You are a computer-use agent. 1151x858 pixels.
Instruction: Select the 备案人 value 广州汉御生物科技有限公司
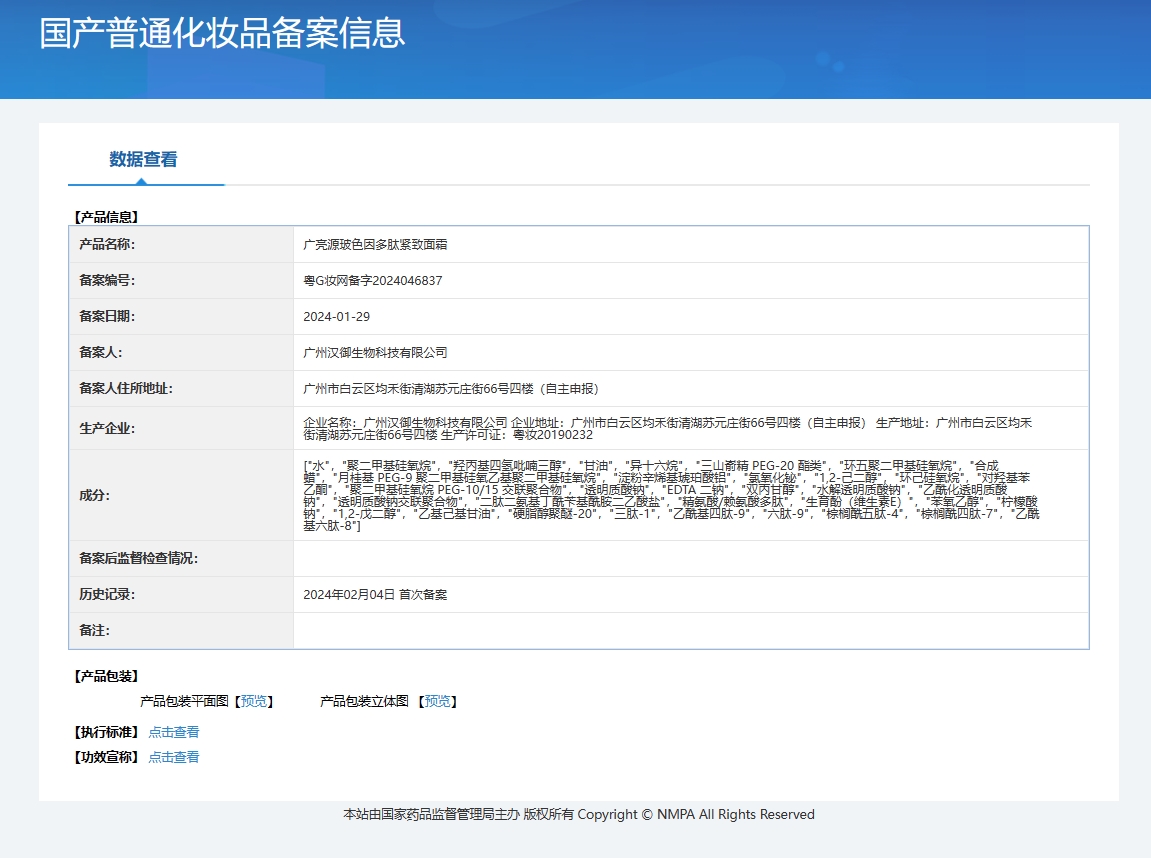coord(375,353)
